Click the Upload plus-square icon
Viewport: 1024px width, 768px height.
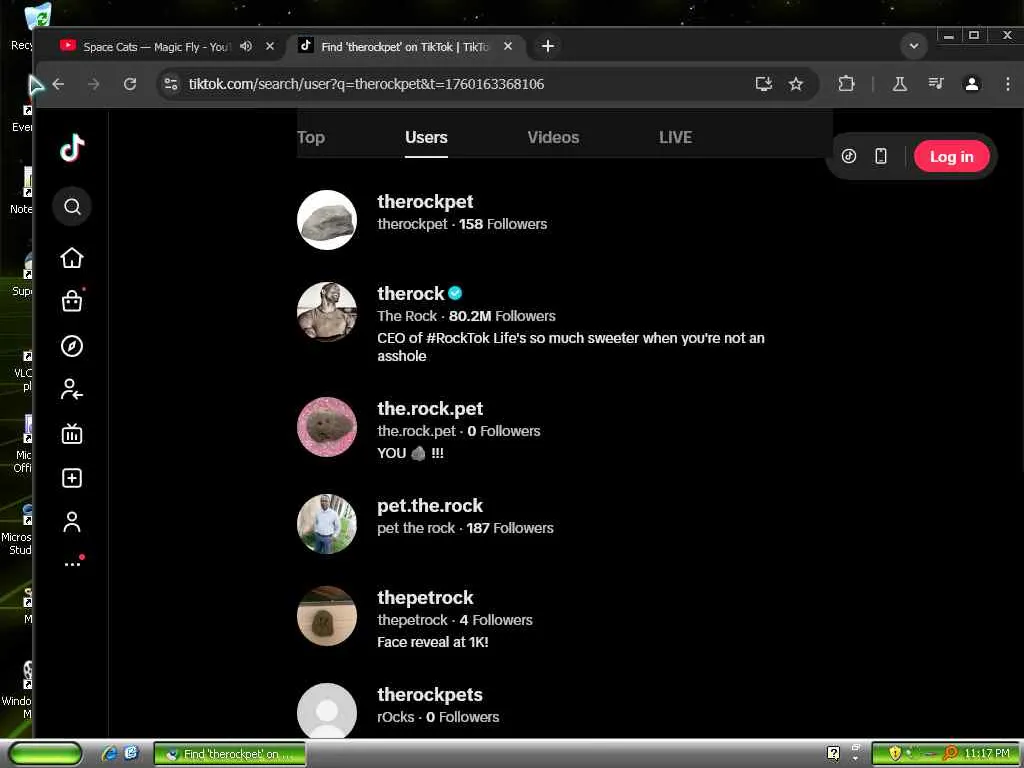pos(72,478)
